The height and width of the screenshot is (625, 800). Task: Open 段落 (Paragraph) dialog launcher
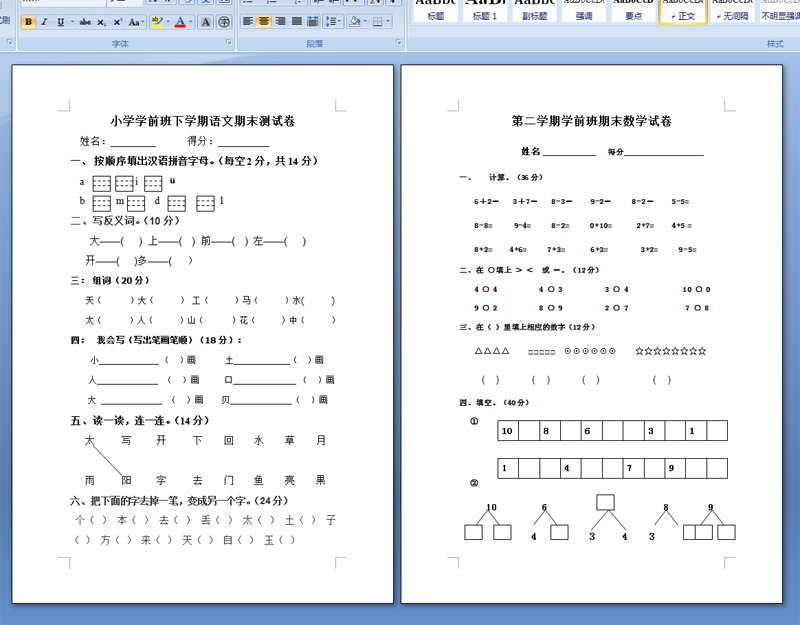(398, 42)
